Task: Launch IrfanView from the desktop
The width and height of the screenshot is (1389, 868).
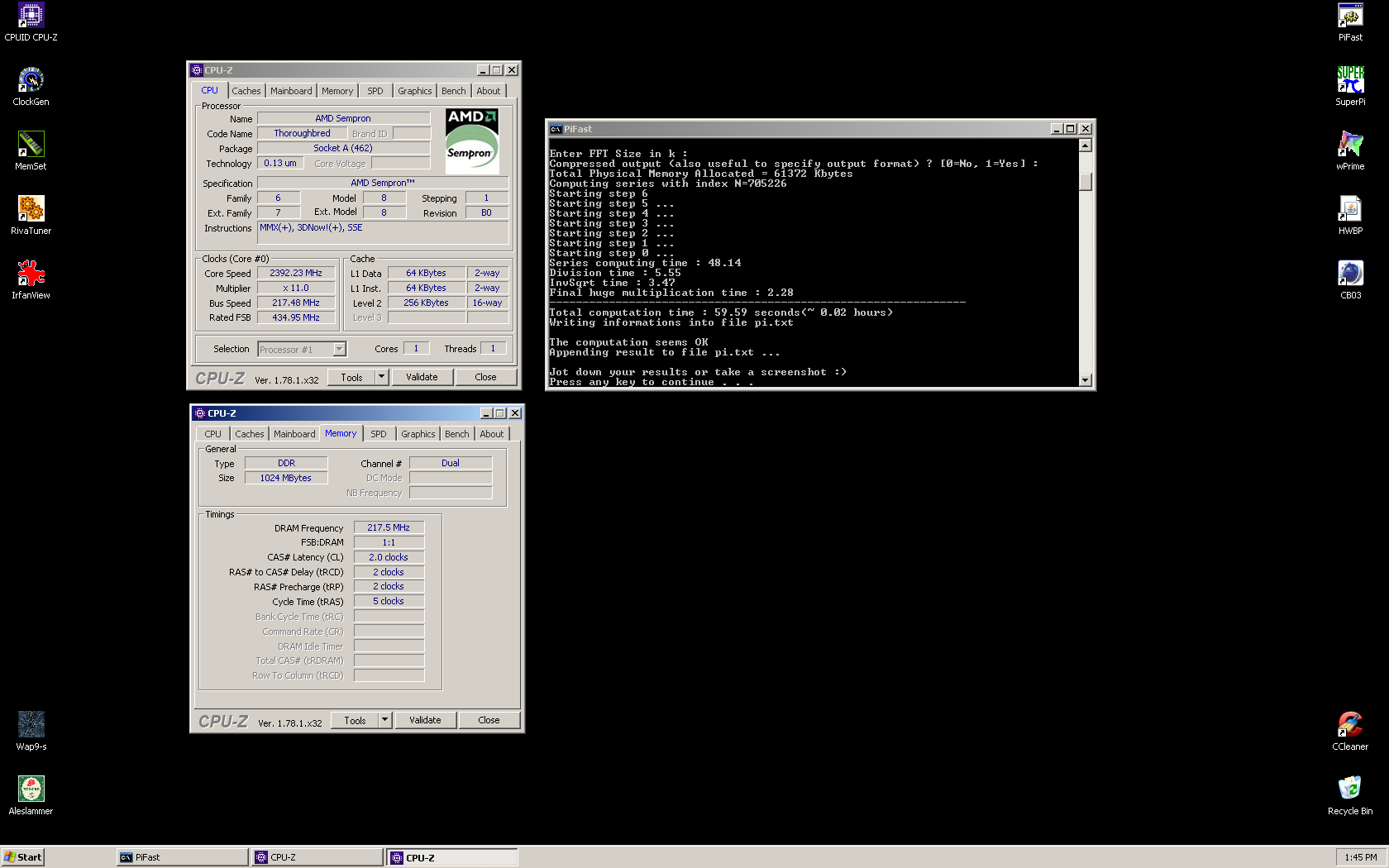Action: tap(31, 280)
